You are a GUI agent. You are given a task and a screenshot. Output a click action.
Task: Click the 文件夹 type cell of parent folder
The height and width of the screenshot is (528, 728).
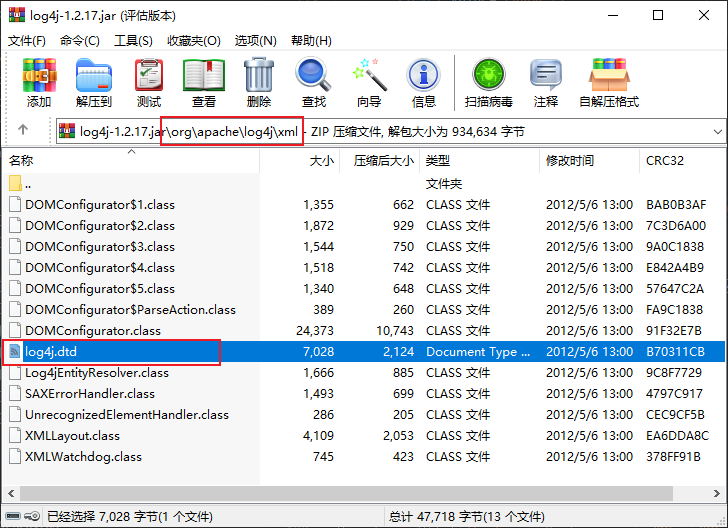444,184
